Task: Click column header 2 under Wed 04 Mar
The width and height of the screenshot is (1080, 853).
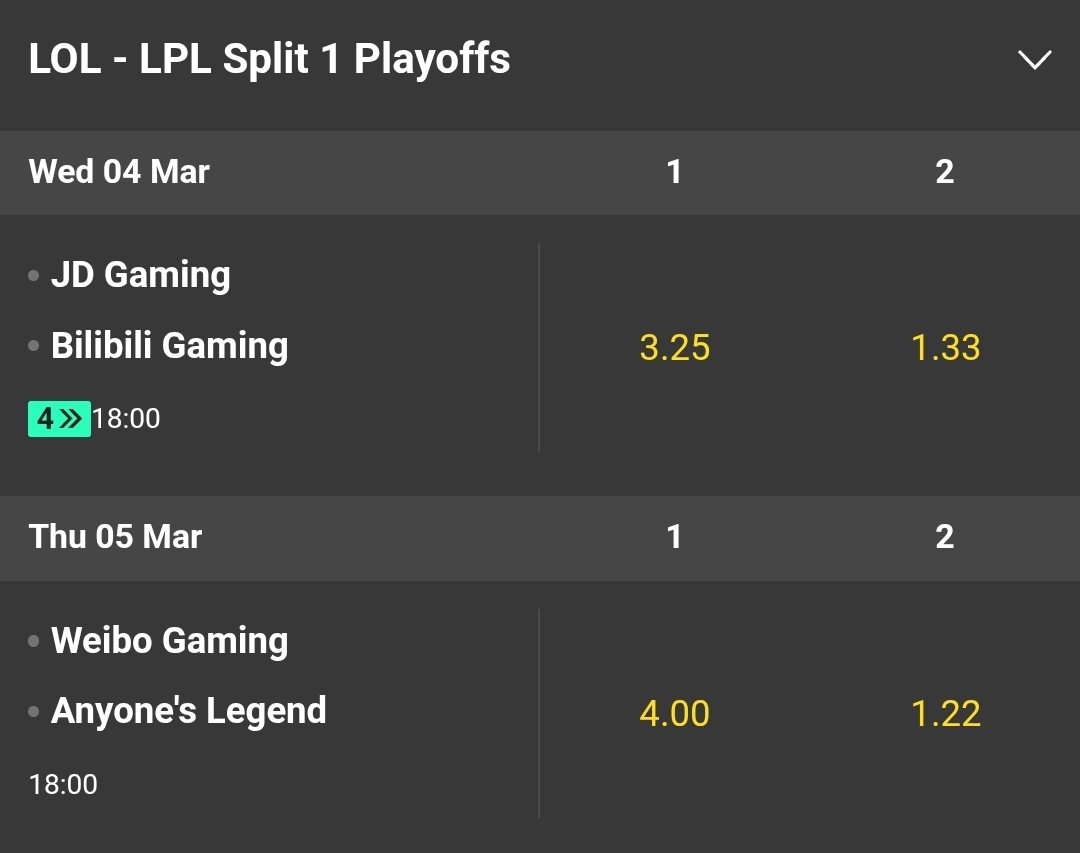Action: click(944, 172)
